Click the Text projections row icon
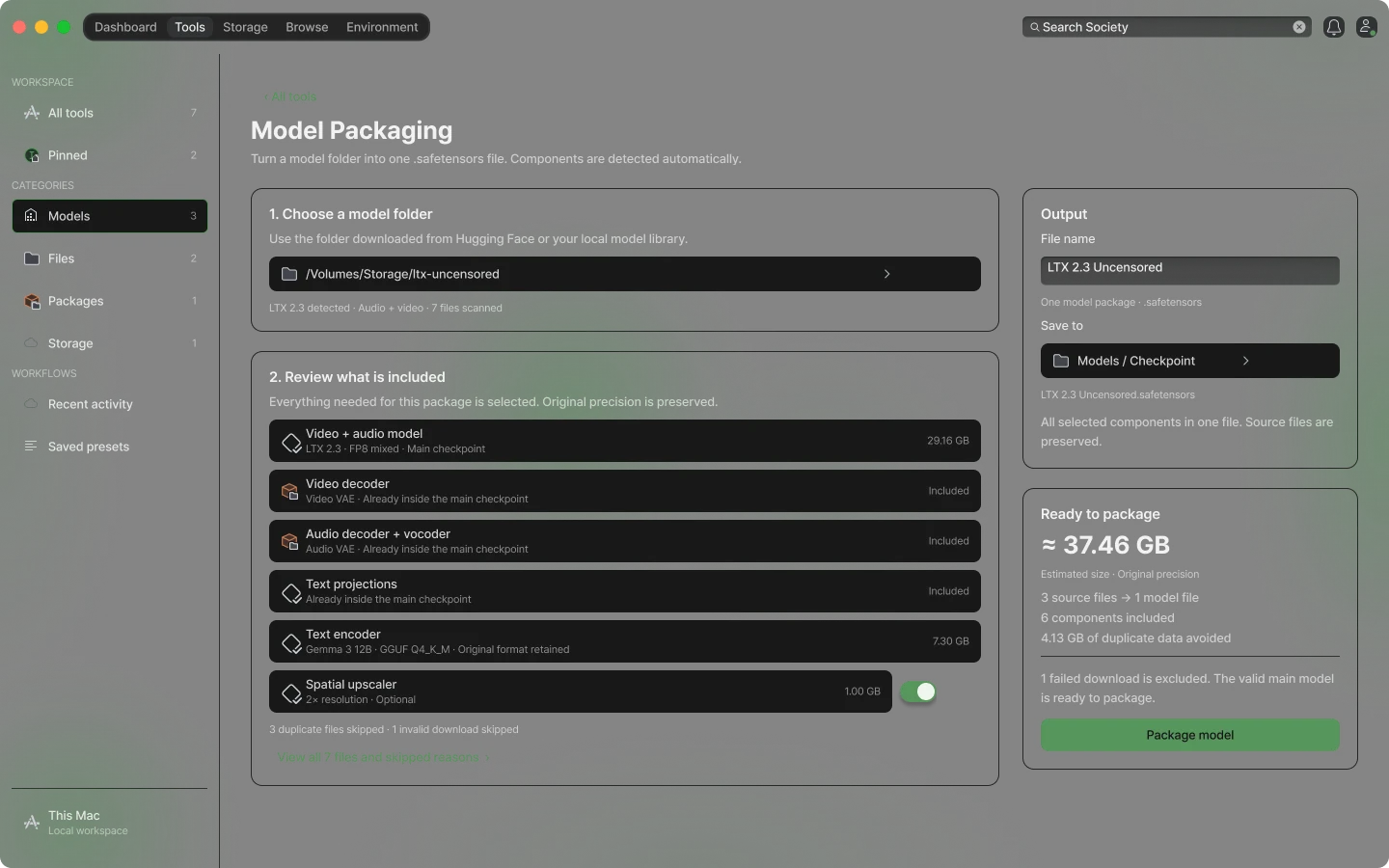The image size is (1389, 868). pos(290,592)
